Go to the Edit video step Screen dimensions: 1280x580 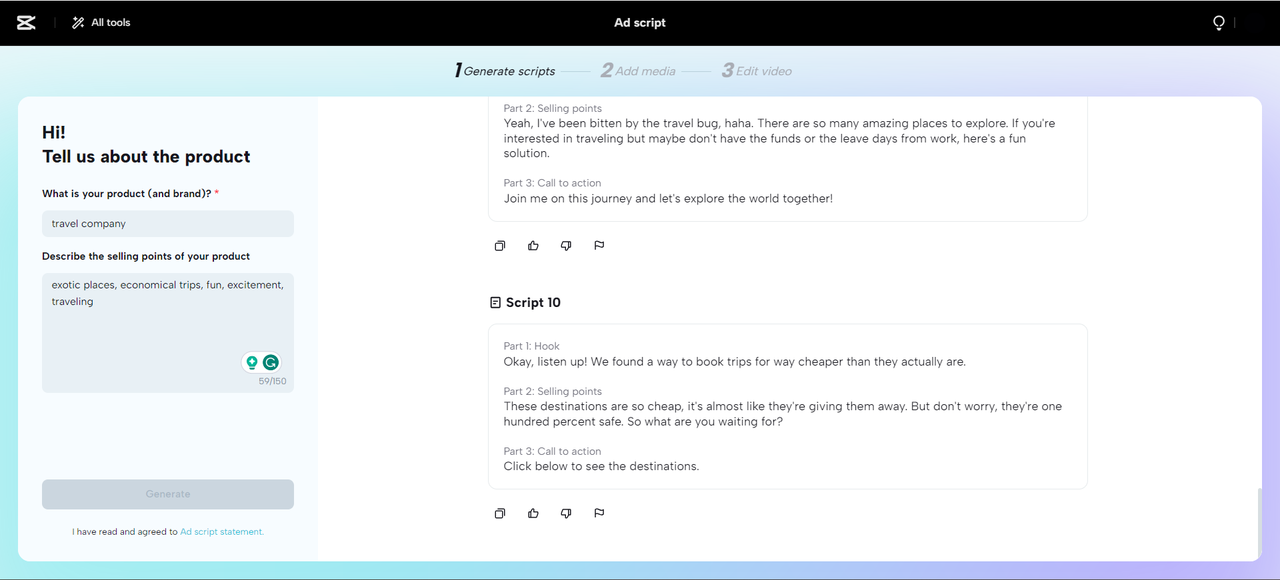point(757,71)
